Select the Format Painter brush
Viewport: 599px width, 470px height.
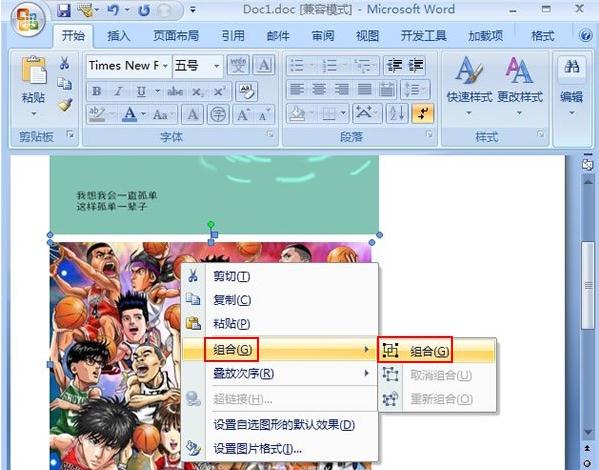pos(65,104)
